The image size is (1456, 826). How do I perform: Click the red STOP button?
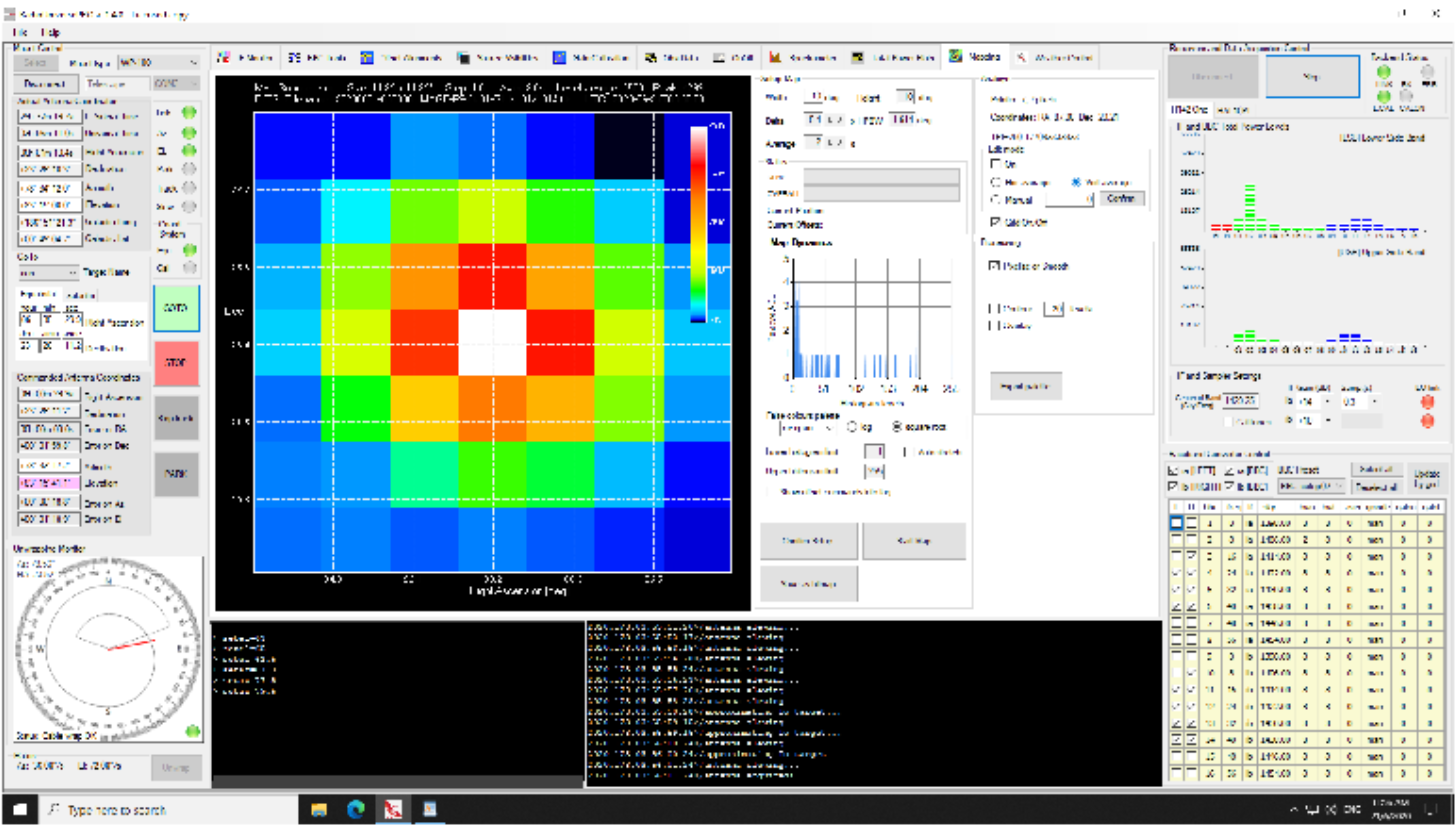click(x=176, y=363)
